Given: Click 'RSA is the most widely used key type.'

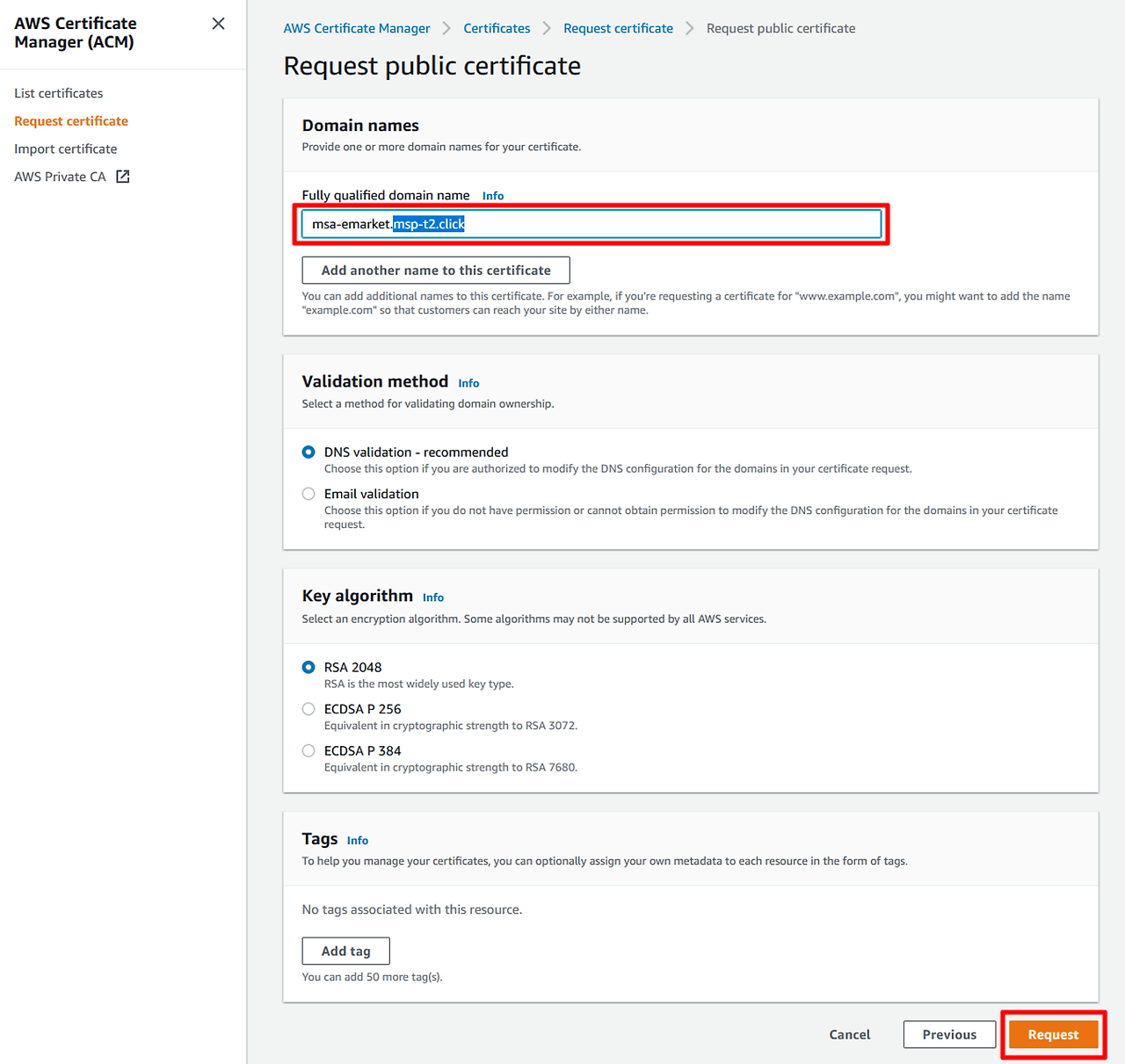Looking at the screenshot, I should coord(419,684).
